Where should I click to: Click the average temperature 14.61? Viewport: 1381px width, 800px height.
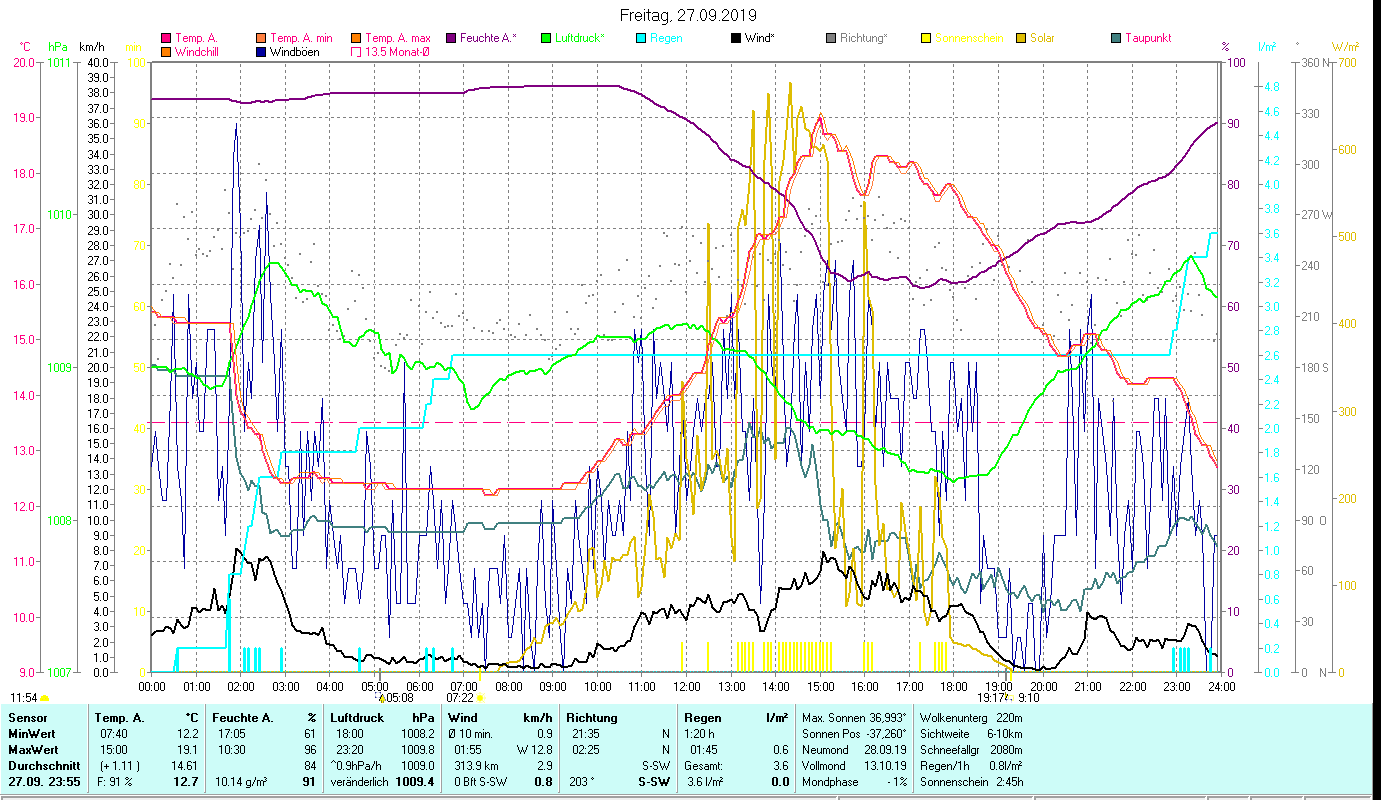(185, 766)
